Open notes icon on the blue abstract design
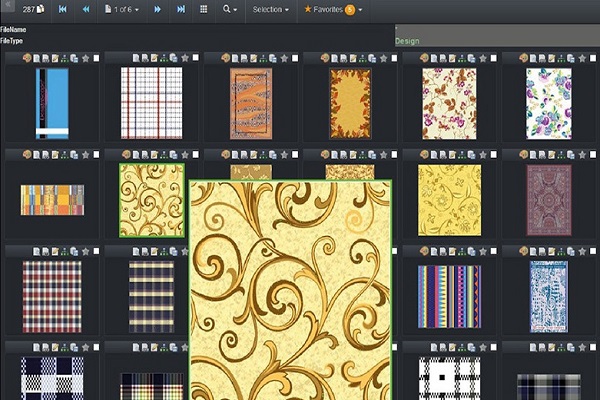 551,251
